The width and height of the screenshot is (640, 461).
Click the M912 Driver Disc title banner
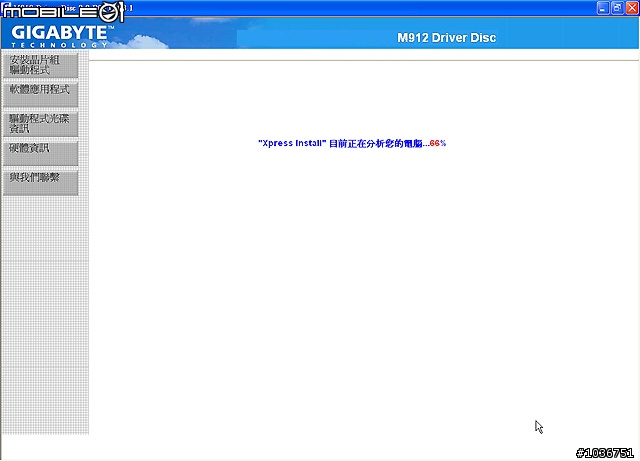(446, 38)
